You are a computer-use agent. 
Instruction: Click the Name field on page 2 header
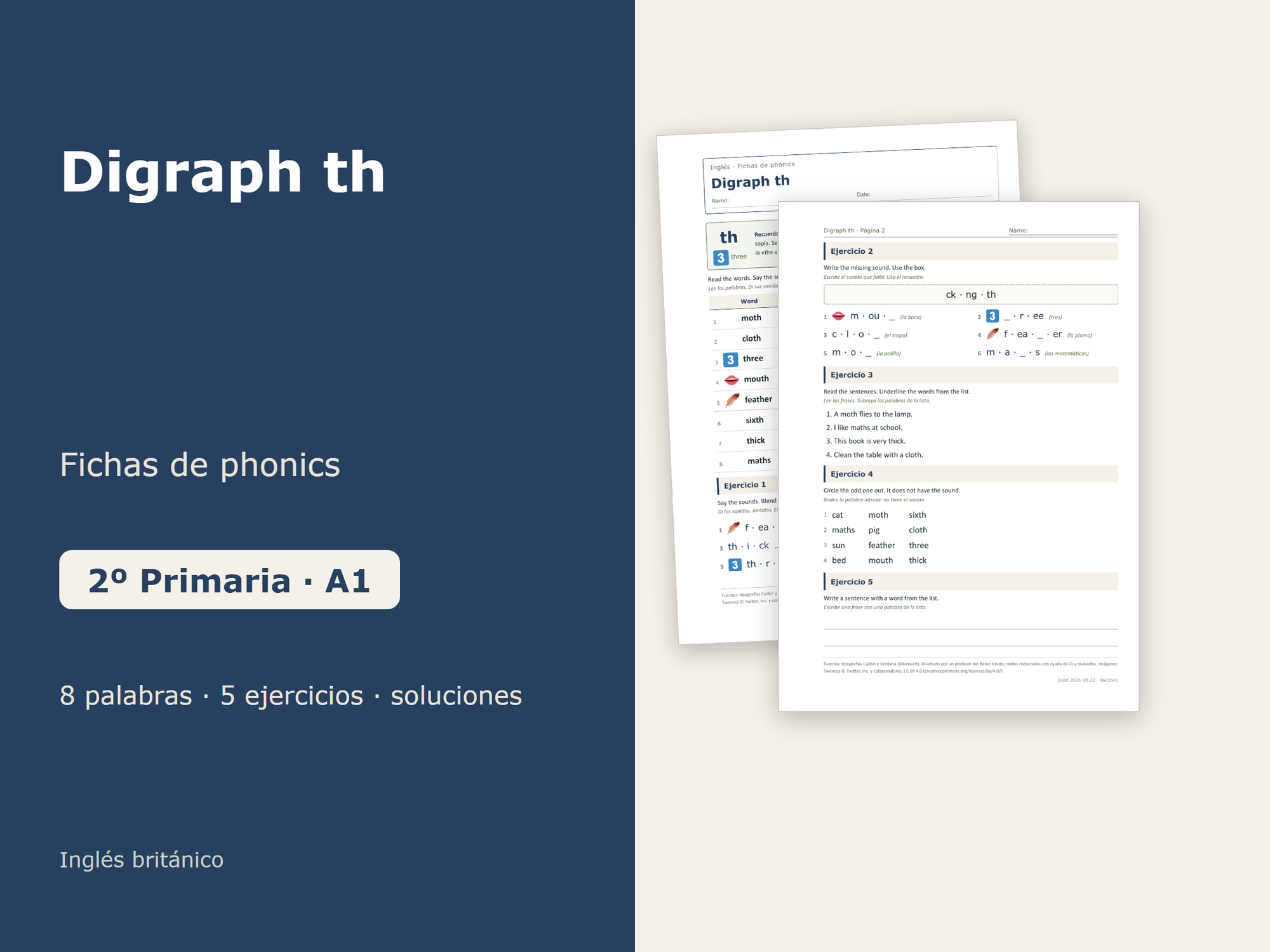tap(1063, 231)
